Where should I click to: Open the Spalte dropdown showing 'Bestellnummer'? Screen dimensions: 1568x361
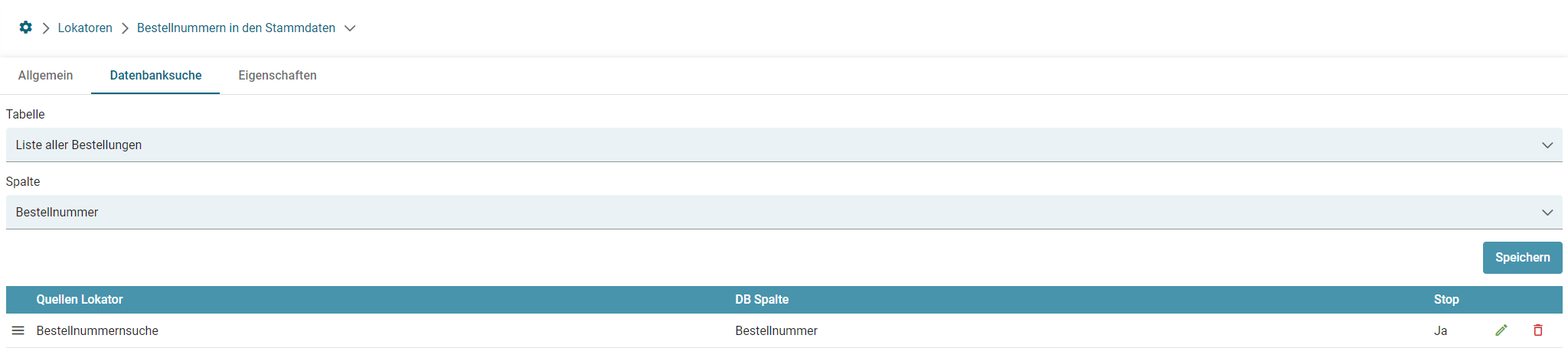pyautogui.click(x=766, y=212)
